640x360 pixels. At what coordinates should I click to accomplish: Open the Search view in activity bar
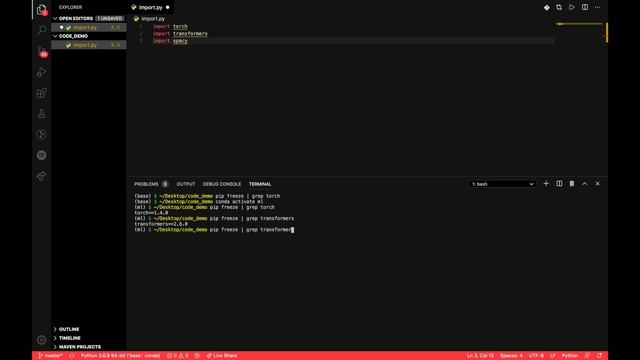click(42, 30)
